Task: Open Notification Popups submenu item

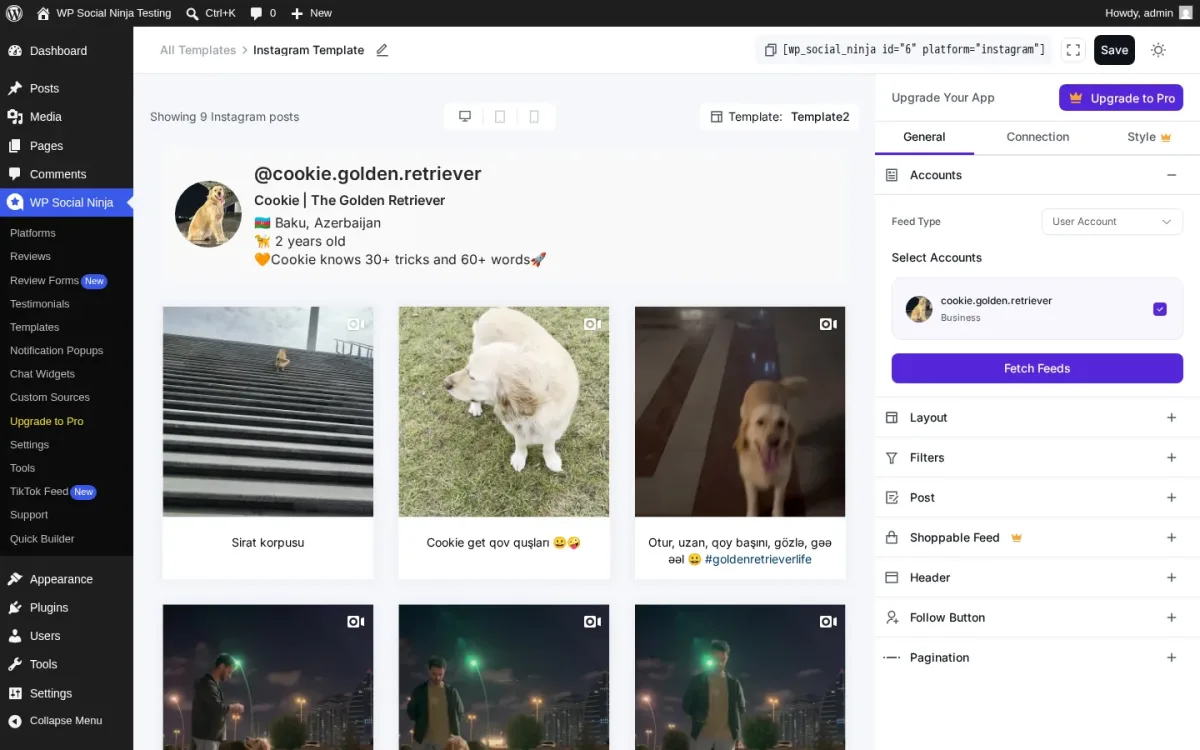Action: click(56, 350)
